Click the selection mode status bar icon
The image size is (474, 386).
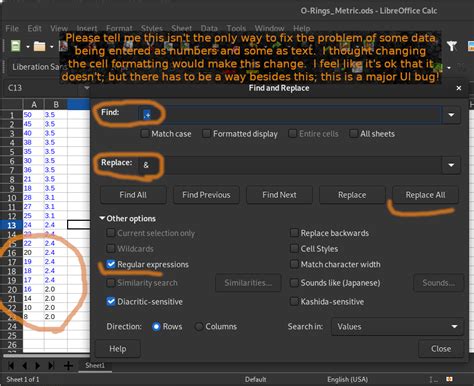(x=433, y=379)
